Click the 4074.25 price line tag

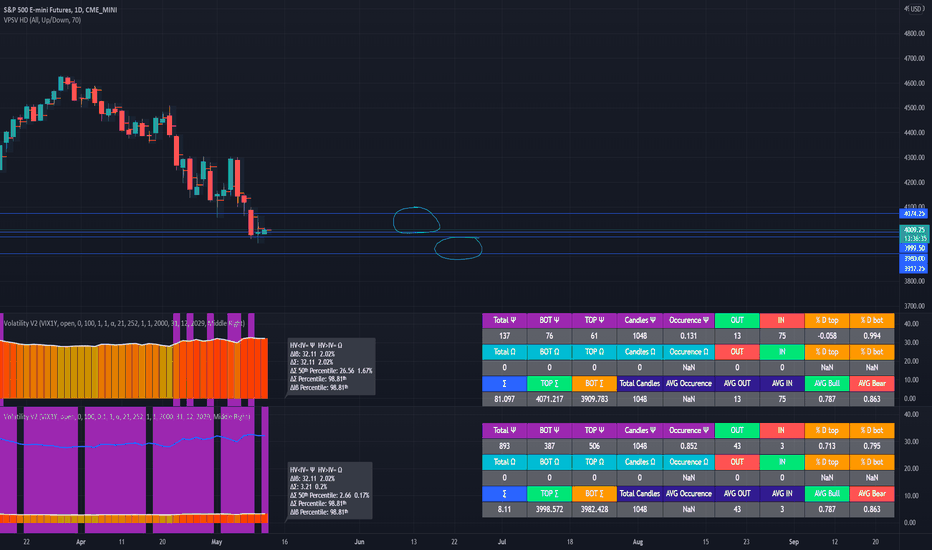click(914, 213)
